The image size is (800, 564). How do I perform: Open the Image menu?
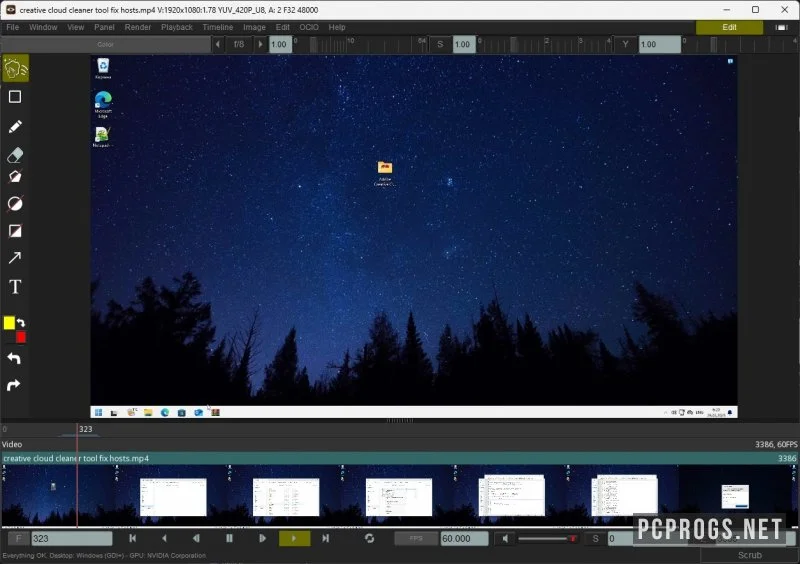254,27
